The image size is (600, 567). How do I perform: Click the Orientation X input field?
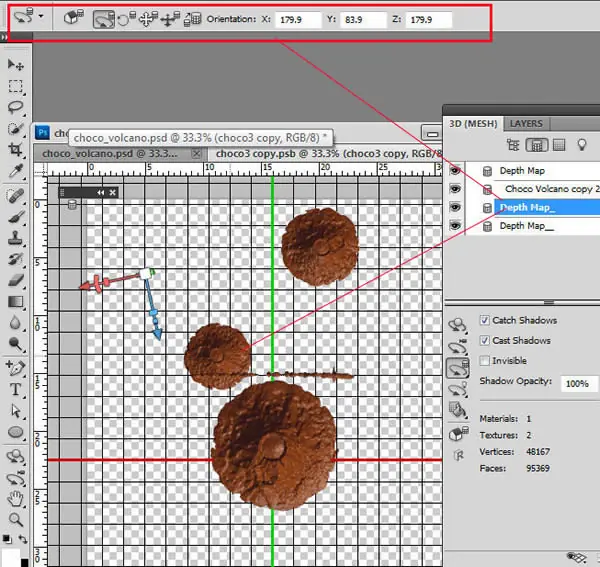tap(298, 20)
